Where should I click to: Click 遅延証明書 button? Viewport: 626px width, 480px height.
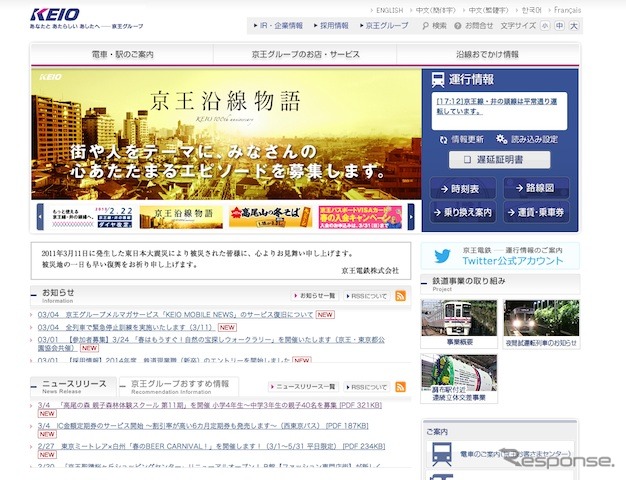pyautogui.click(x=499, y=160)
